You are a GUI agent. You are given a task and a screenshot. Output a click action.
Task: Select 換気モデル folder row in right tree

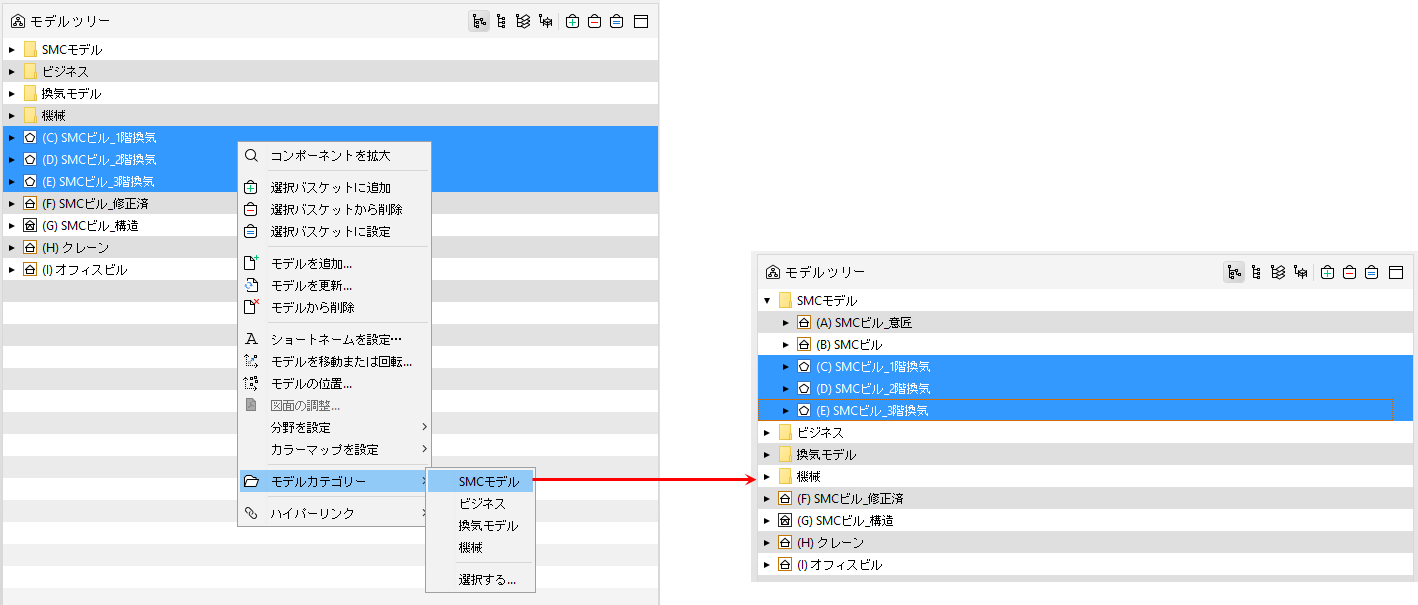[1085, 454]
